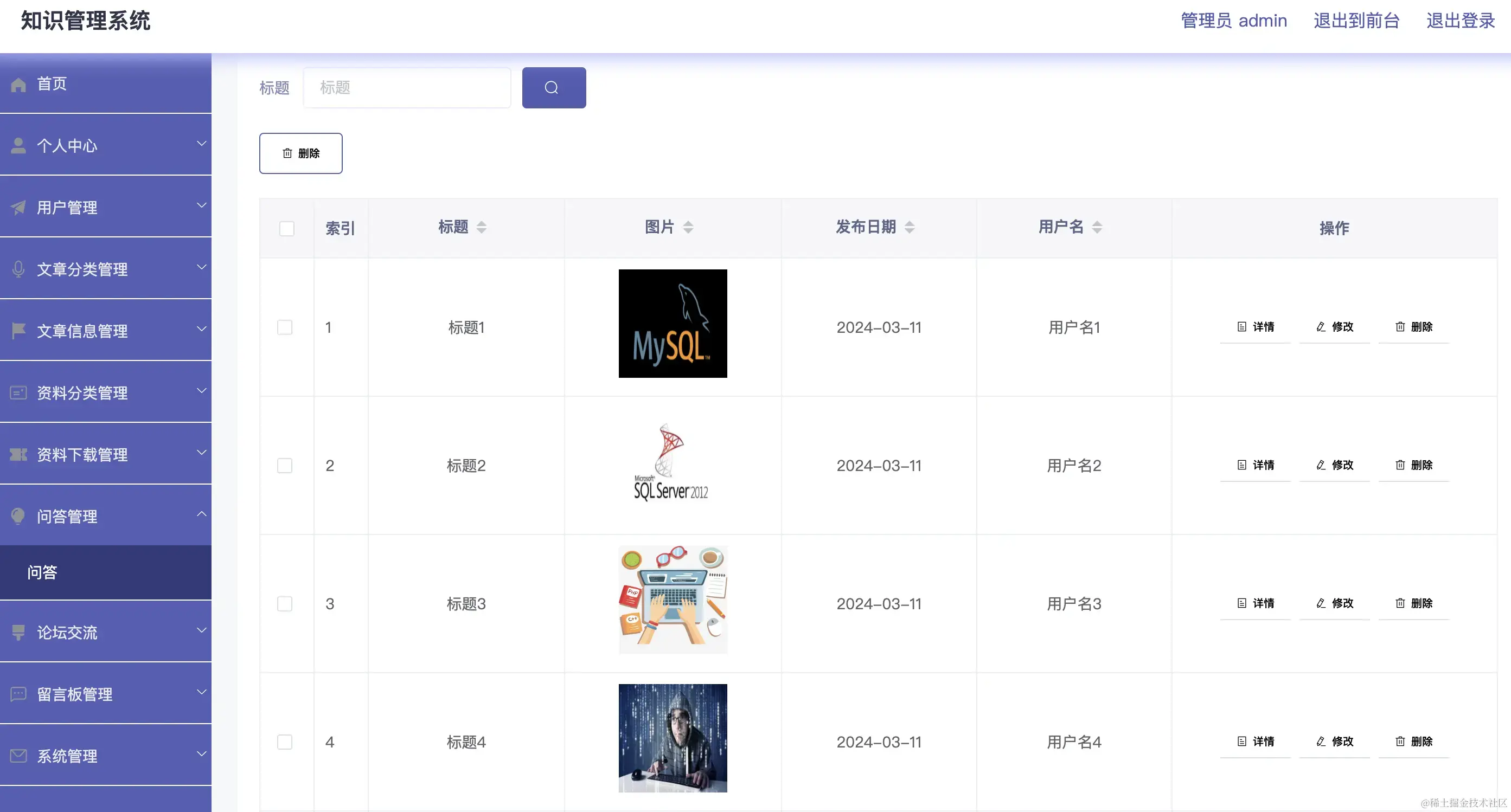Click the magnifier search button

click(553, 88)
